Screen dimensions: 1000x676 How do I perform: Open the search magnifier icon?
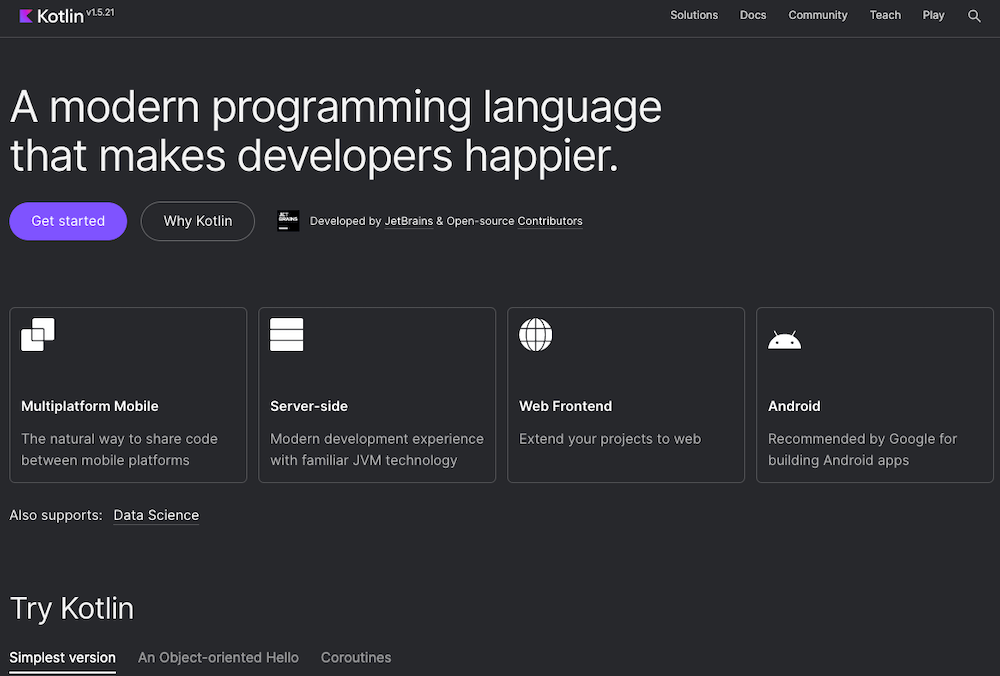(974, 16)
